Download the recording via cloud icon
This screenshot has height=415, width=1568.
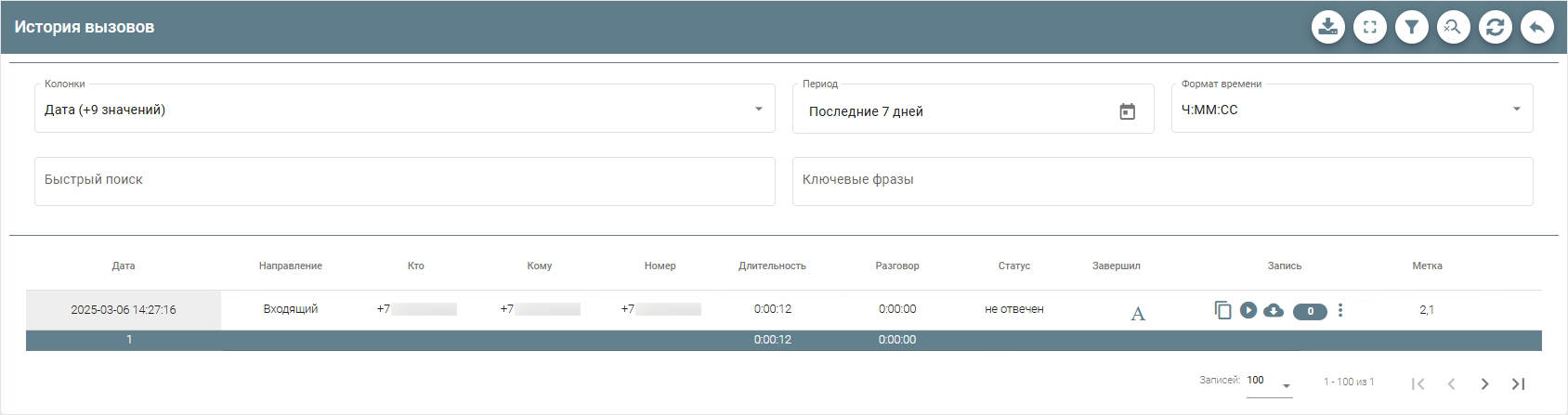[1274, 310]
